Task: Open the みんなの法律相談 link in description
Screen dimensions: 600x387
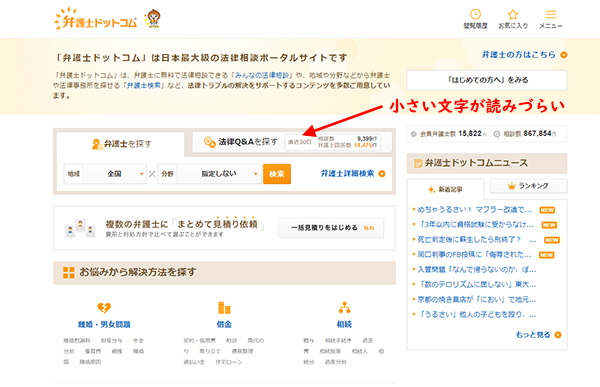Action: click(262, 75)
